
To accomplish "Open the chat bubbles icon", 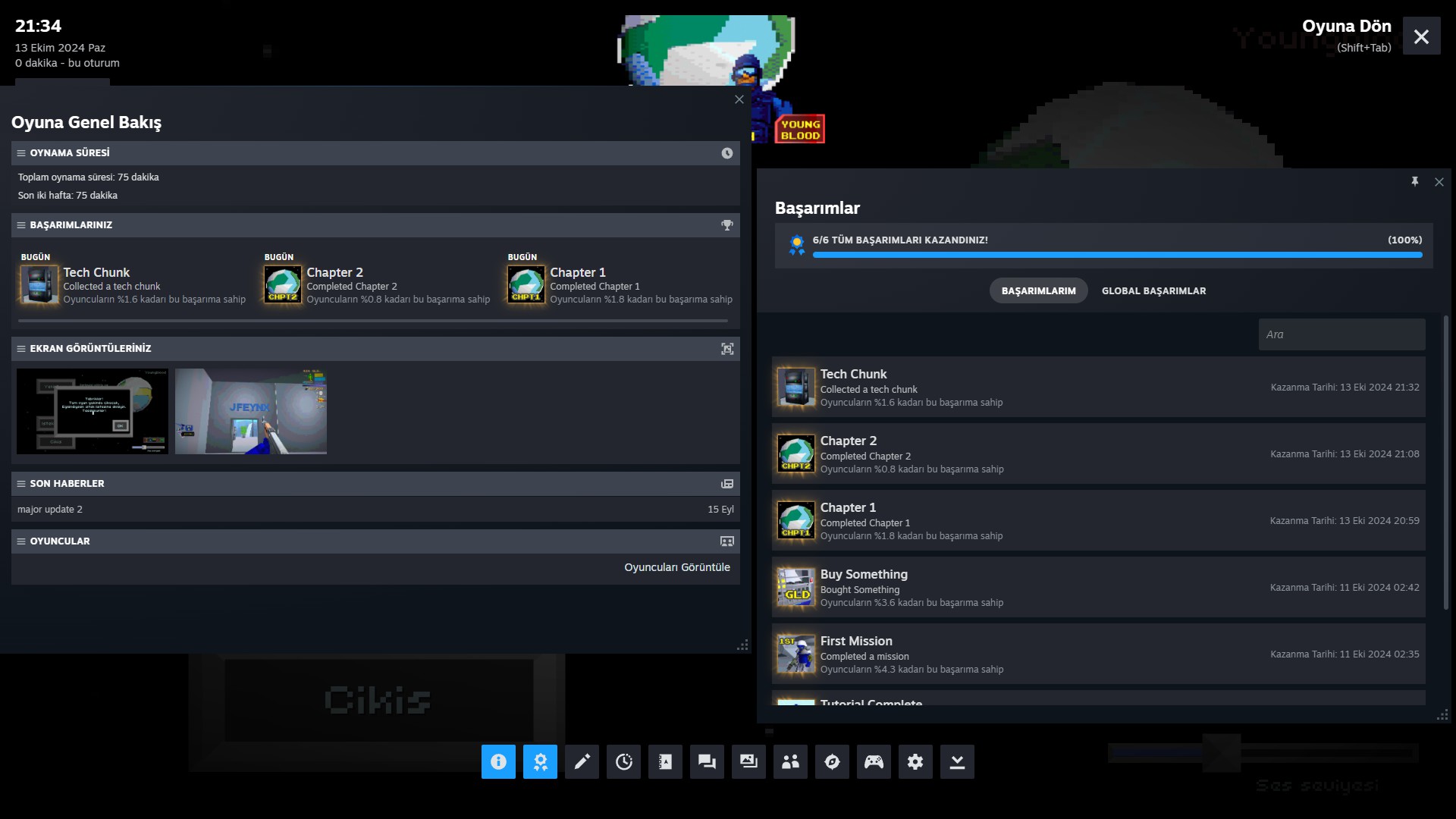I will 707,761.
